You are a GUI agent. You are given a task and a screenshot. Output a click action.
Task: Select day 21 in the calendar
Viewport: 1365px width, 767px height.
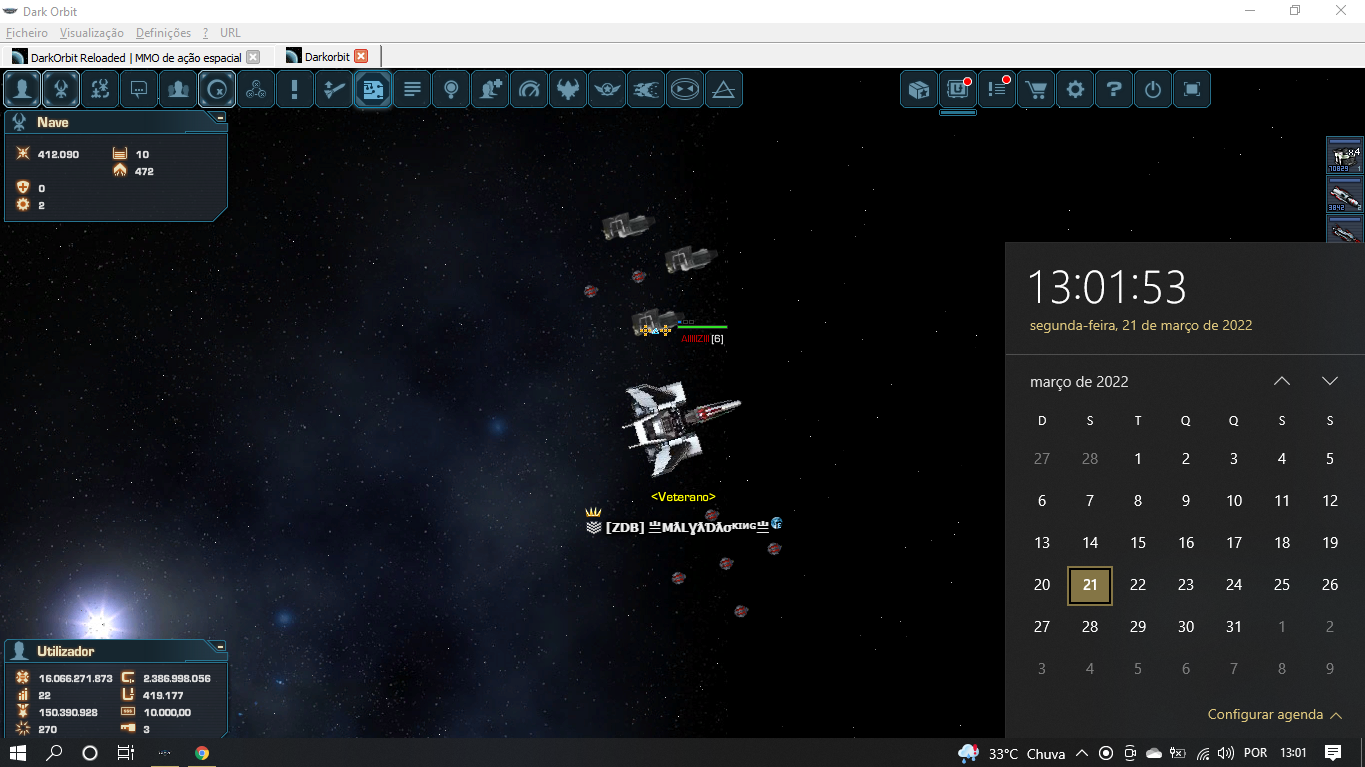click(1090, 585)
